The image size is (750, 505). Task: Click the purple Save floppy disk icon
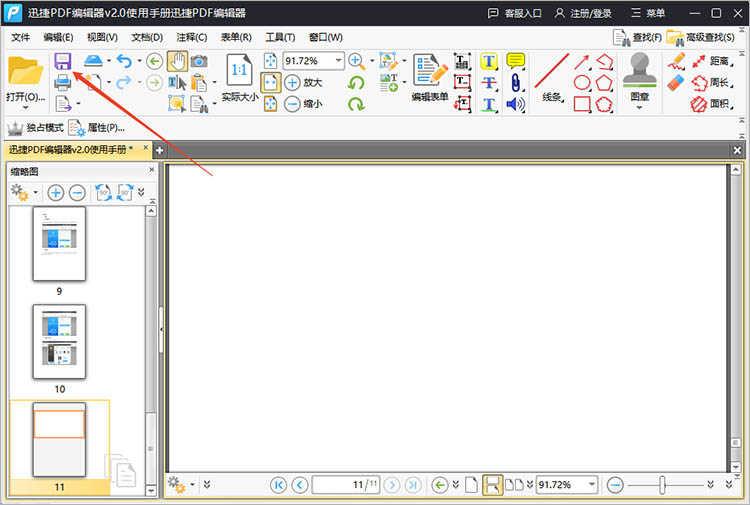tap(63, 61)
